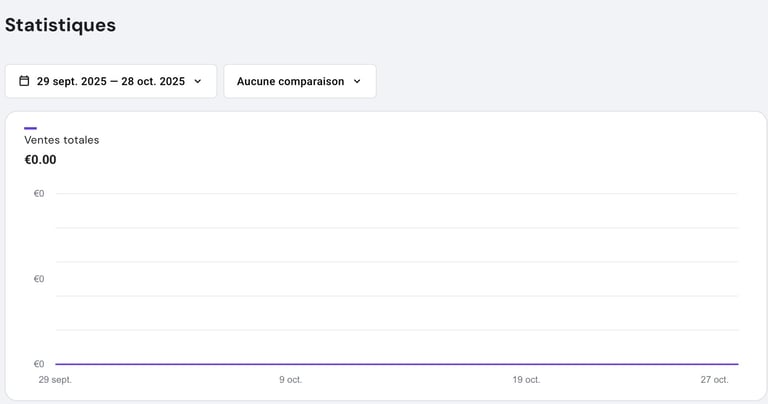
Task: Expand the Aucune comparaison chevron arrow
Action: (357, 81)
